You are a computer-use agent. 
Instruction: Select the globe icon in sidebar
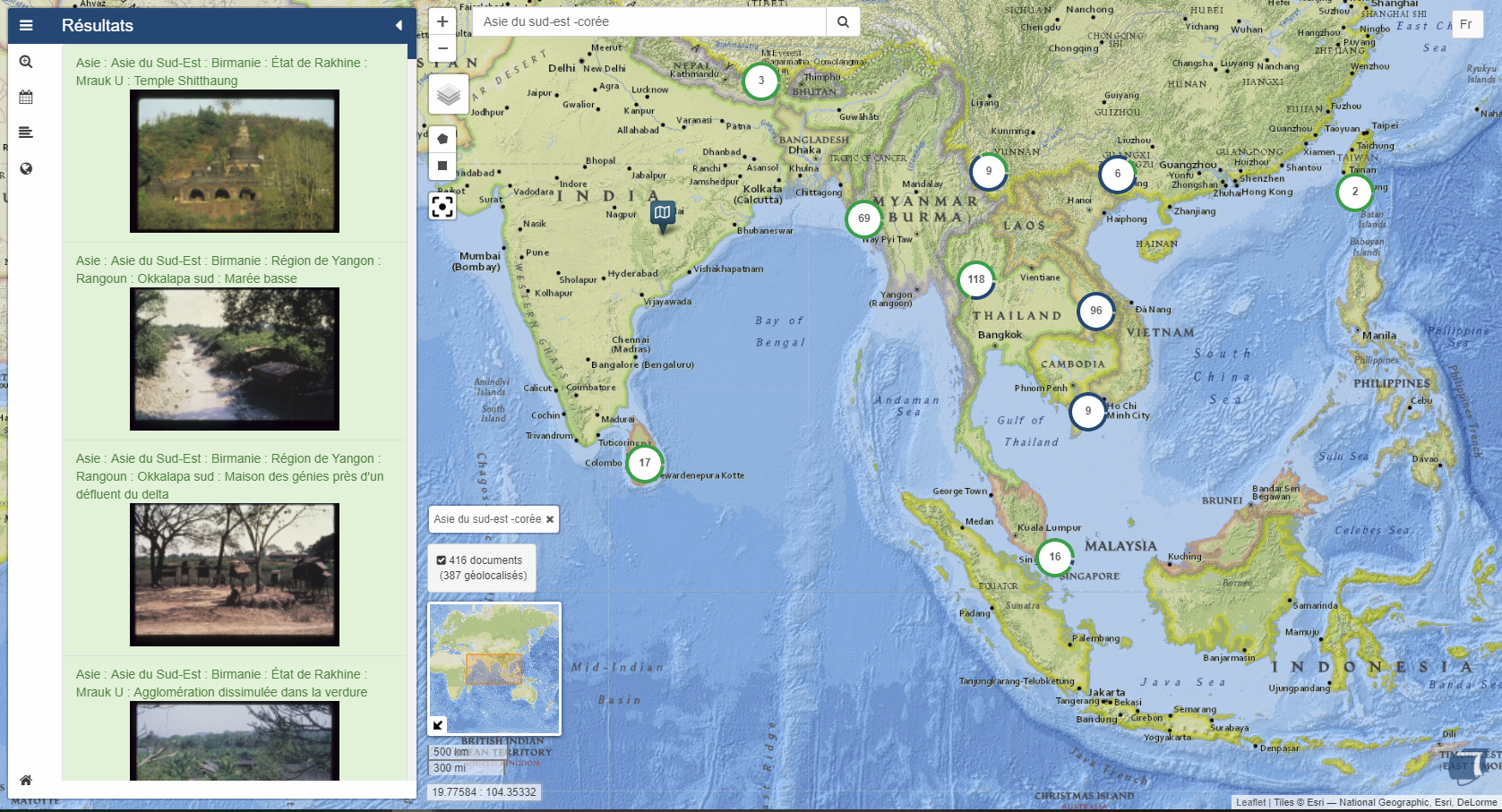[x=26, y=168]
